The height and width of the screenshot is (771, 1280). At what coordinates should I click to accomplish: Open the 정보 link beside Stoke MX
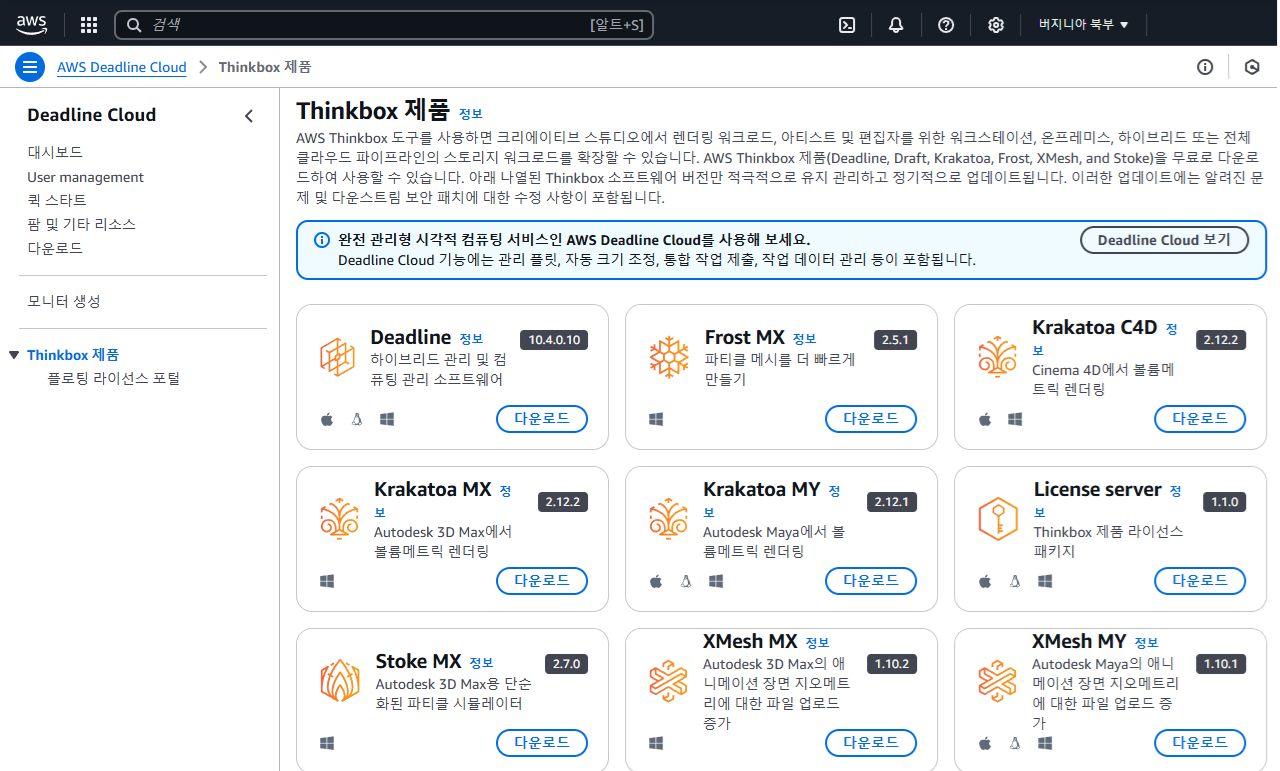(481, 663)
